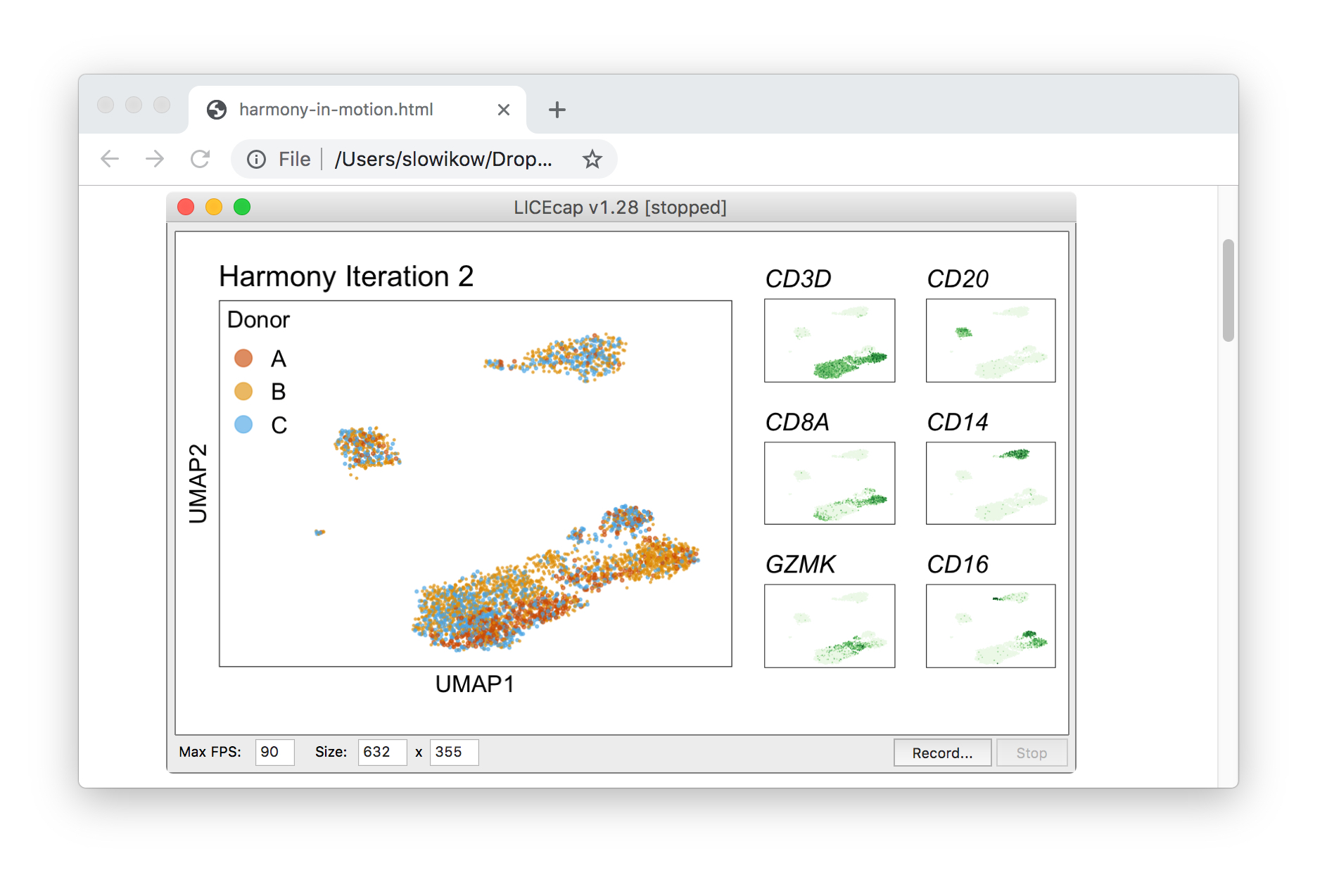The image size is (1327, 896).
Task: Close the harmony-in-motion.html tab
Action: tap(503, 110)
